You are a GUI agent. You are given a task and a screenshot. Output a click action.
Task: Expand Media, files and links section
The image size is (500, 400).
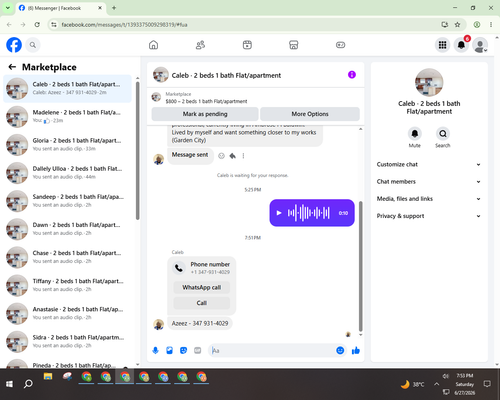pos(429,199)
